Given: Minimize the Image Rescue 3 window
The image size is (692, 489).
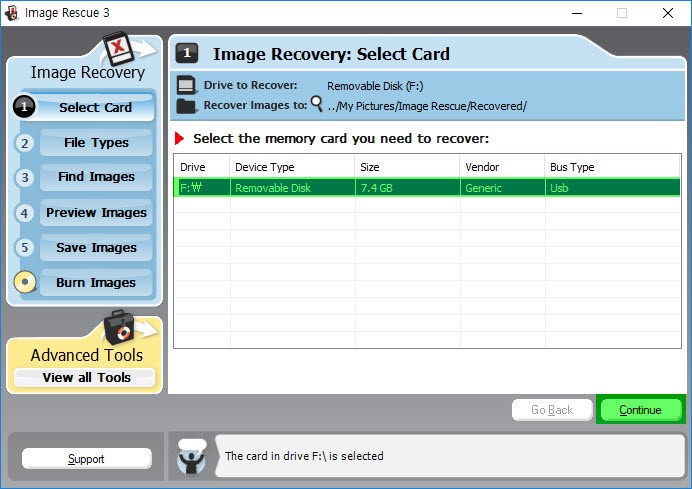Looking at the screenshot, I should pos(576,13).
